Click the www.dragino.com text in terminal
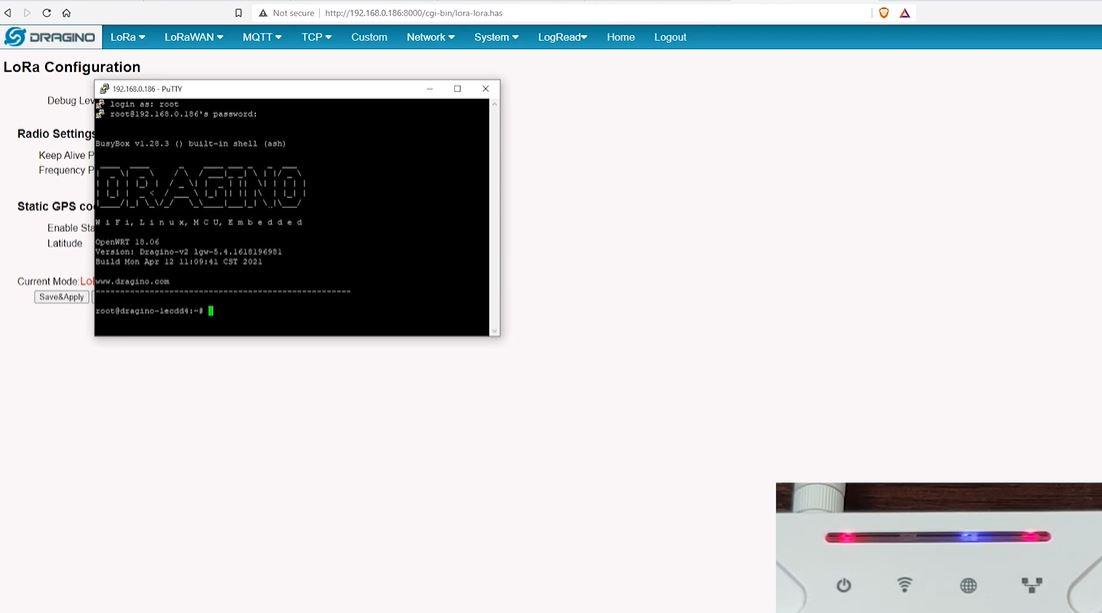The image size is (1102, 613). pos(132,281)
